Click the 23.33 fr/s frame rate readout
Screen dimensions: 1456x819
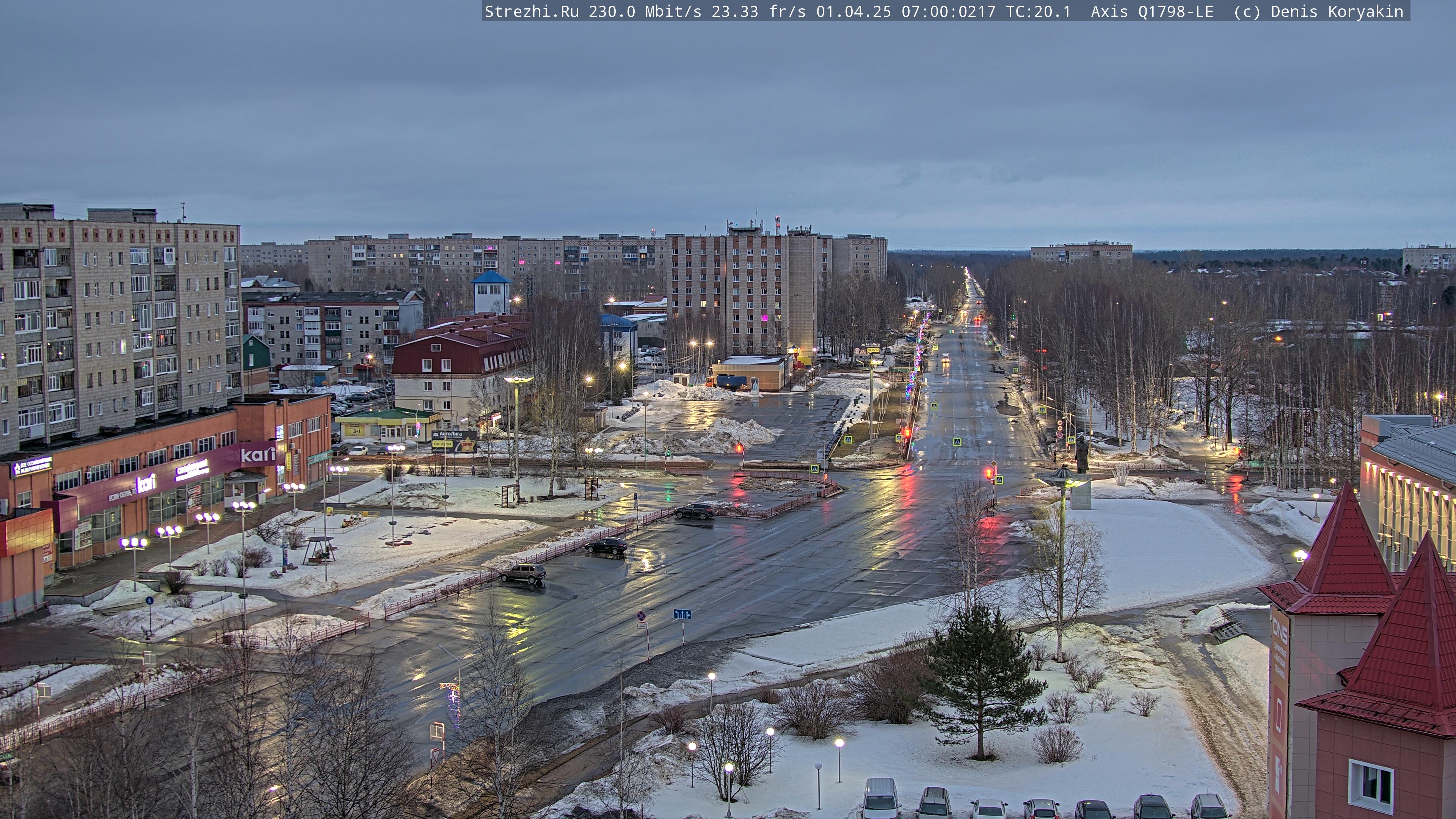(758, 12)
